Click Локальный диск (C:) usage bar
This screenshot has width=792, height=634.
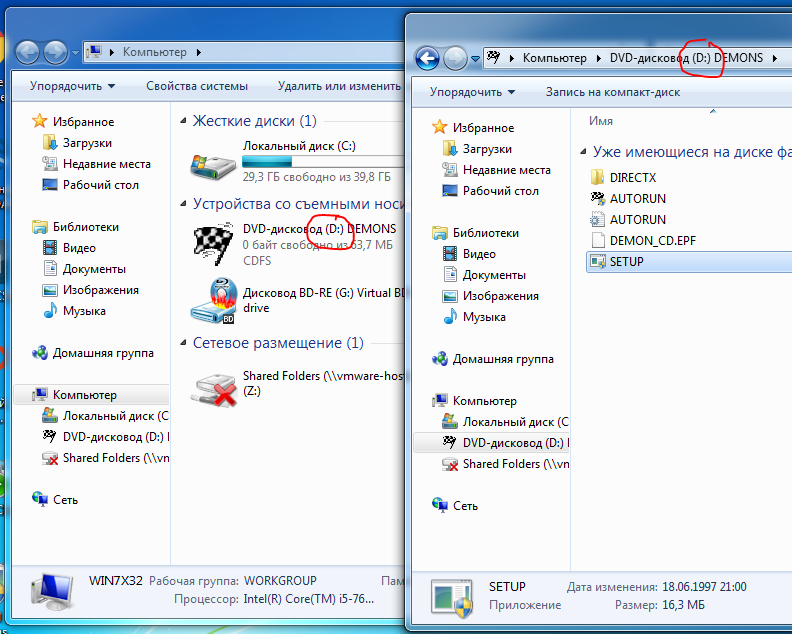click(x=322, y=162)
